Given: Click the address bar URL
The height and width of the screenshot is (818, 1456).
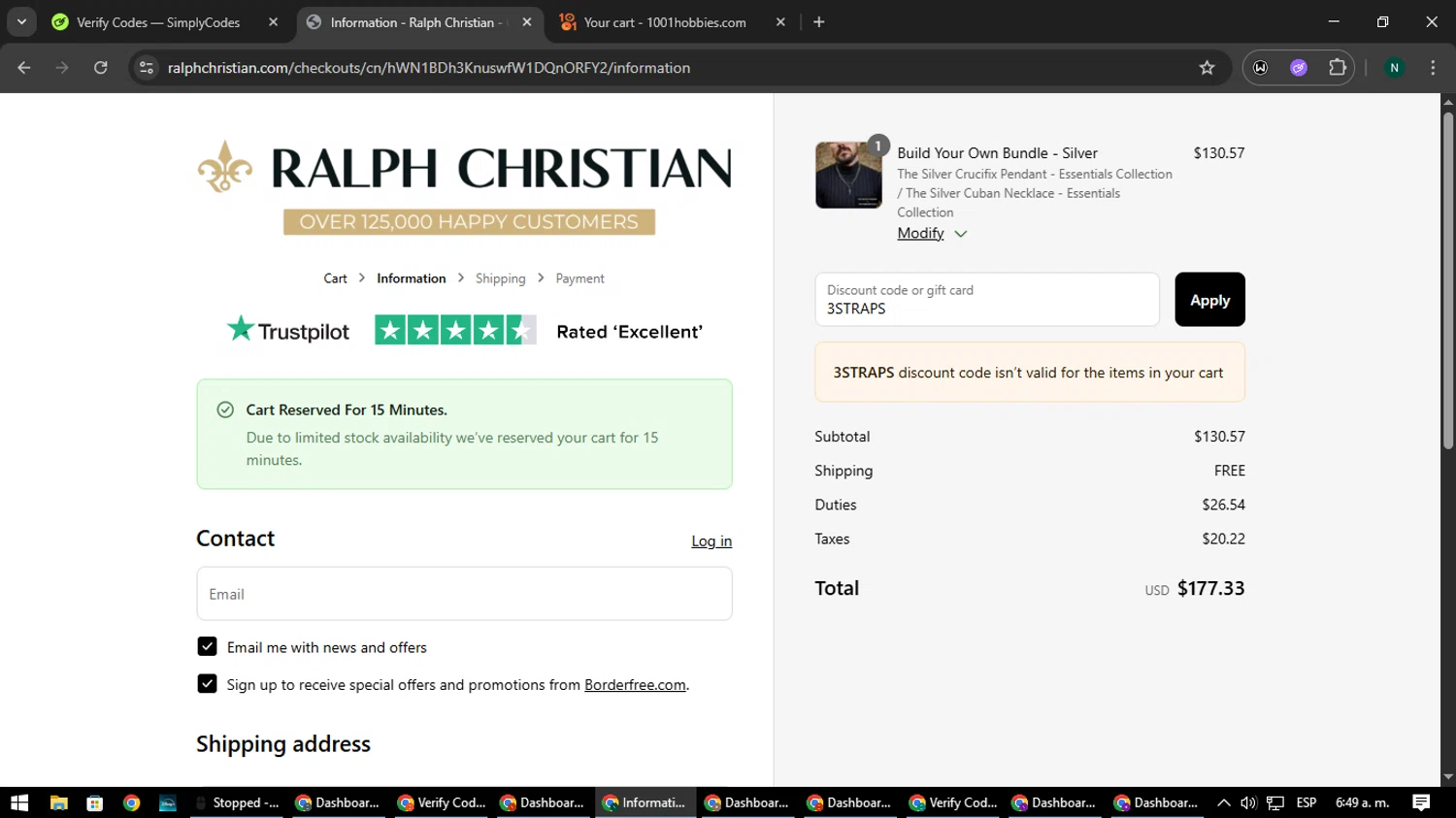Looking at the screenshot, I should pyautogui.click(x=429, y=68).
